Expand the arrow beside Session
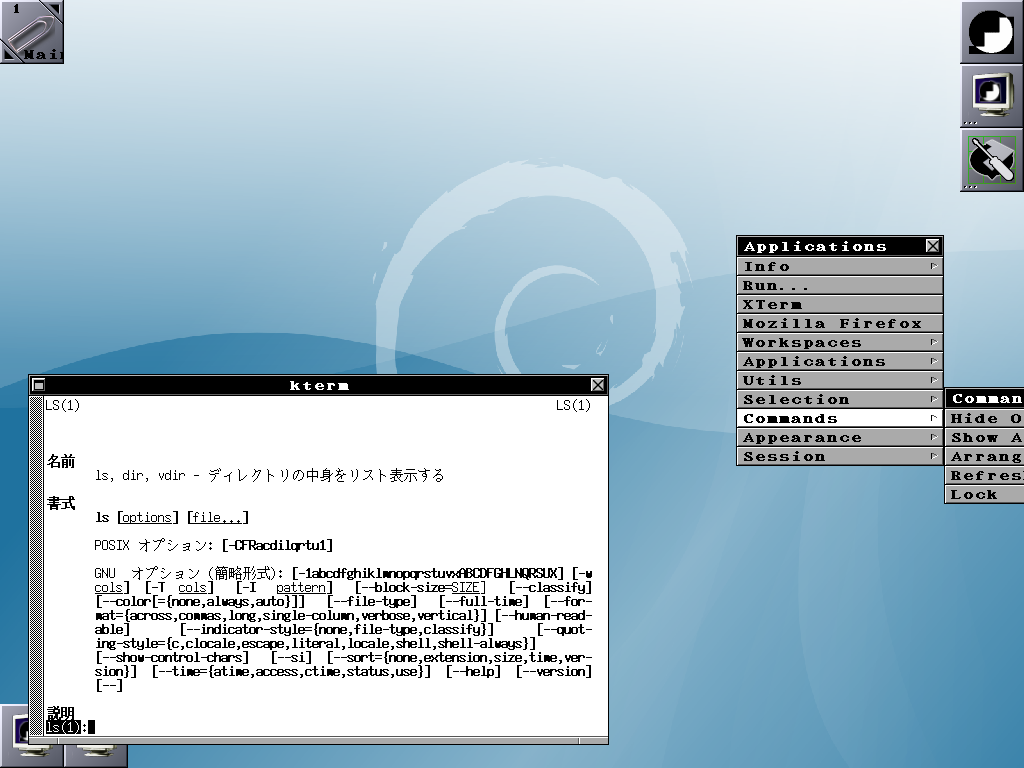This screenshot has height=768, width=1024. tap(934, 455)
